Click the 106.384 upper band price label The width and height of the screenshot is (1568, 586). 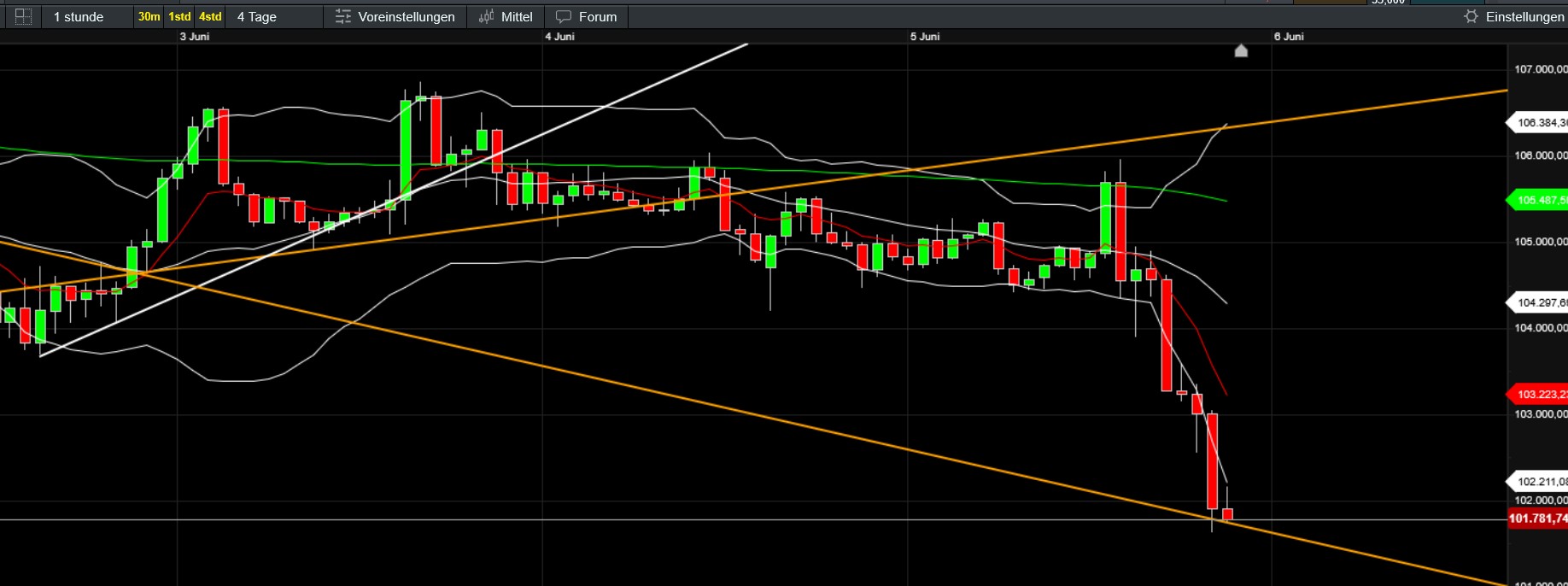tap(1538, 123)
